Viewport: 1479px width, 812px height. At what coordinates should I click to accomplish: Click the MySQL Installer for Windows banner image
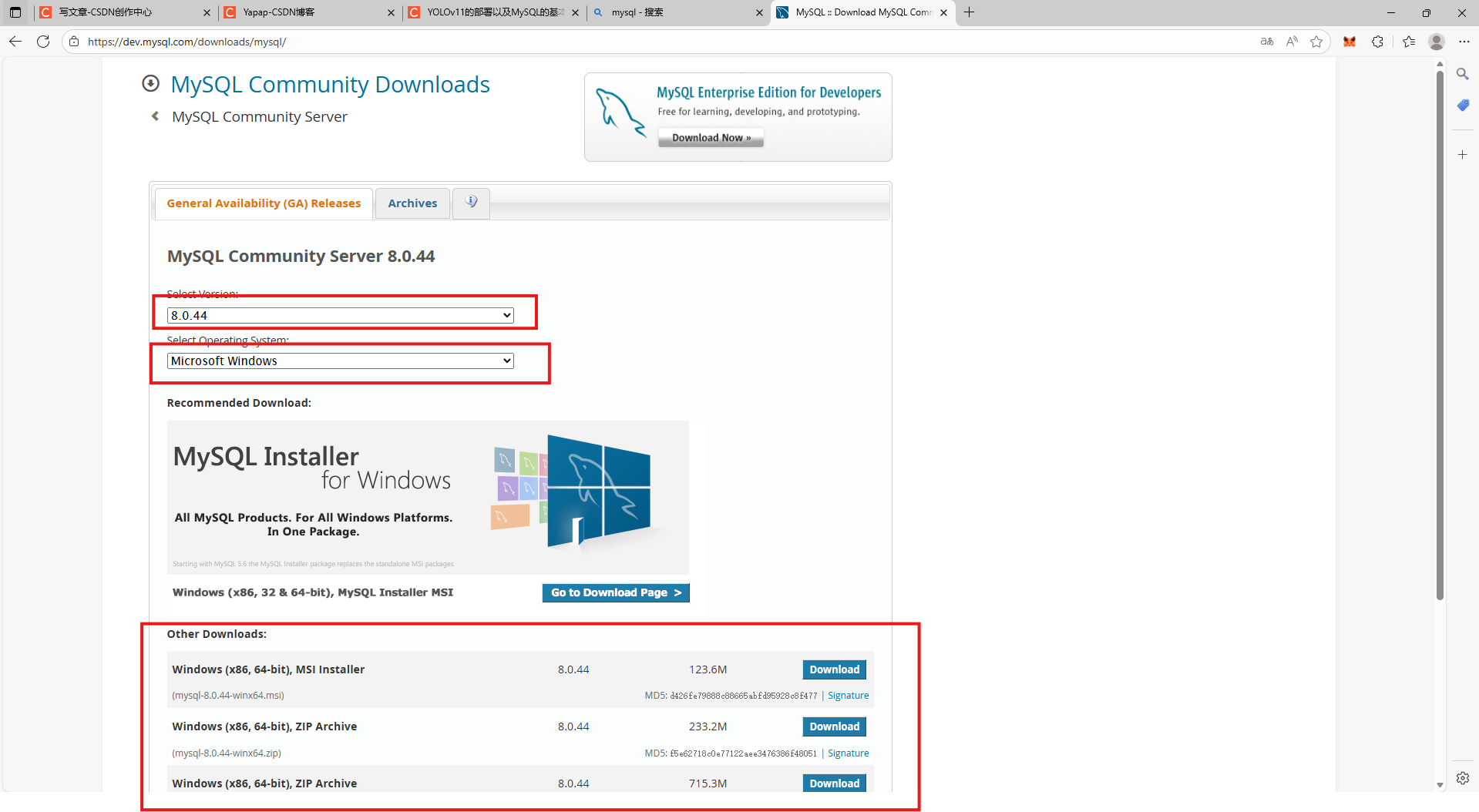pos(428,497)
